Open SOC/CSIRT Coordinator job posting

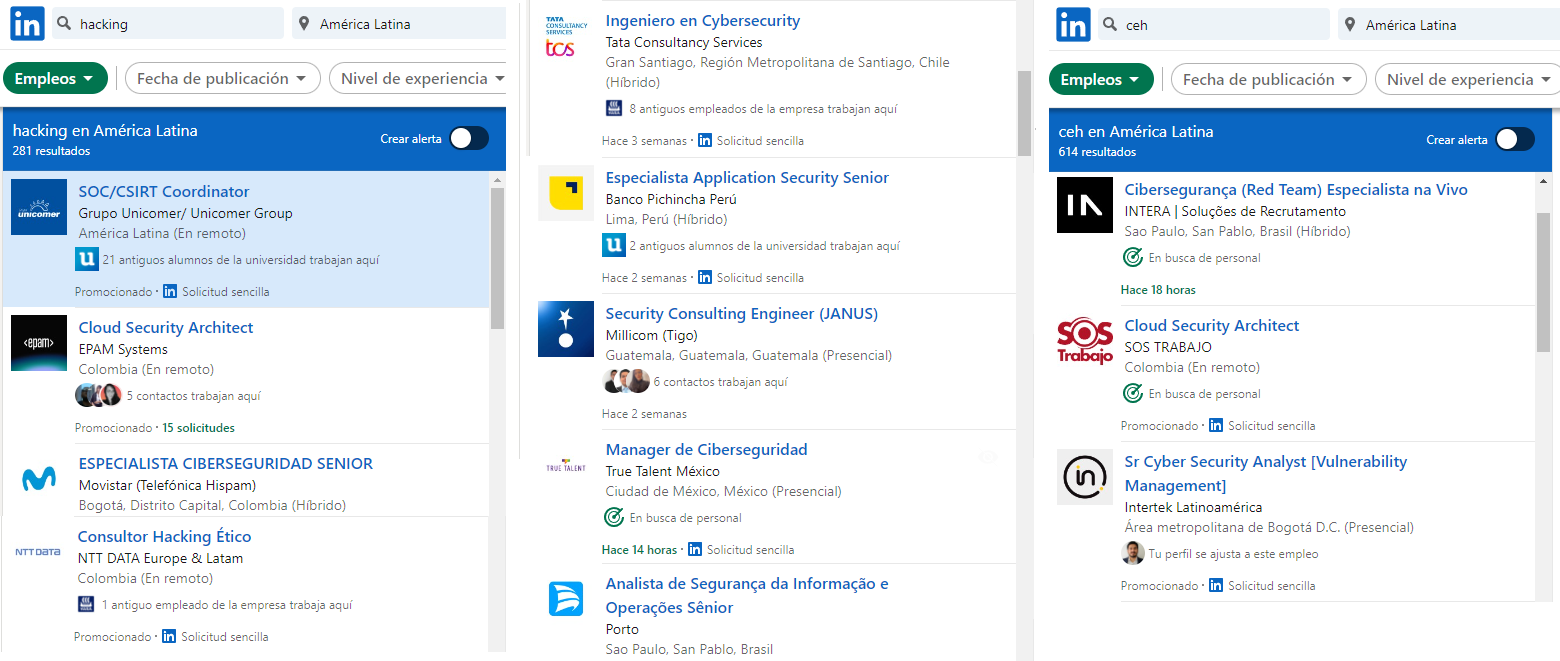[164, 191]
